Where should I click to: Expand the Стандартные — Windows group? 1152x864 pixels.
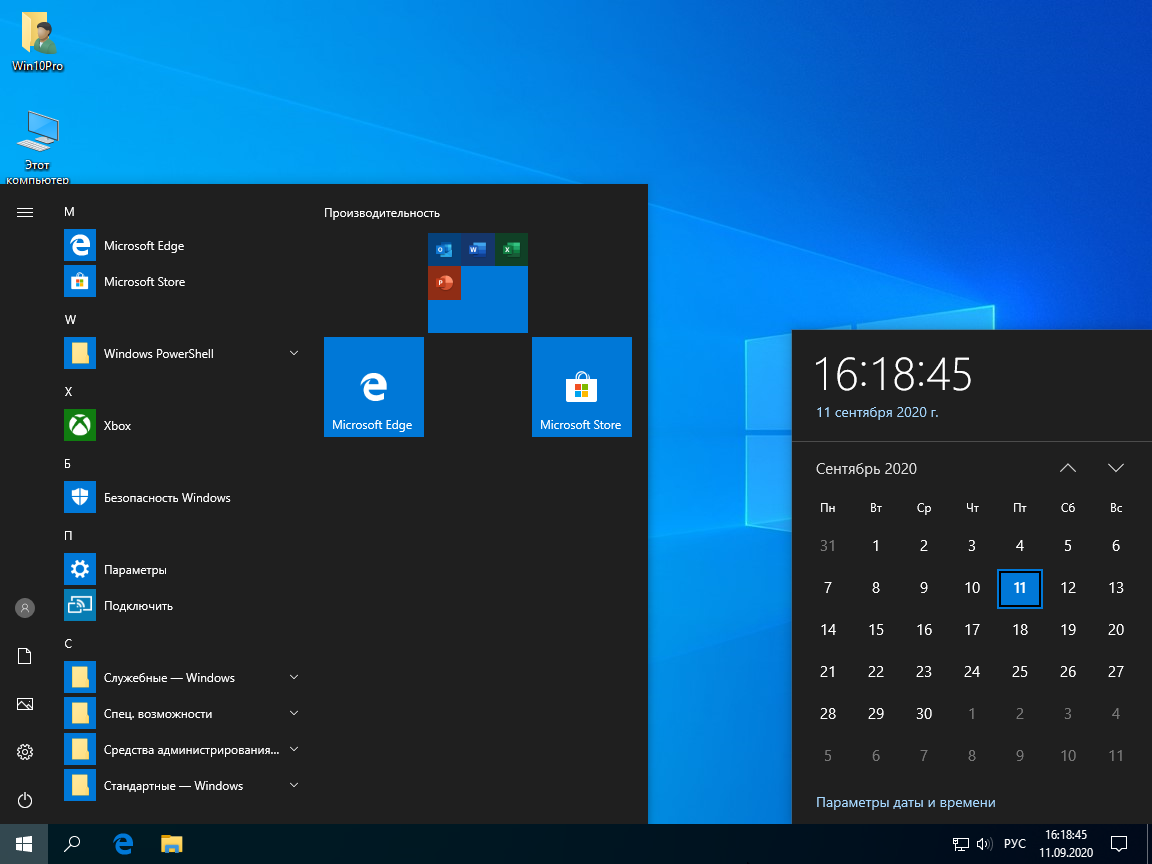293,785
